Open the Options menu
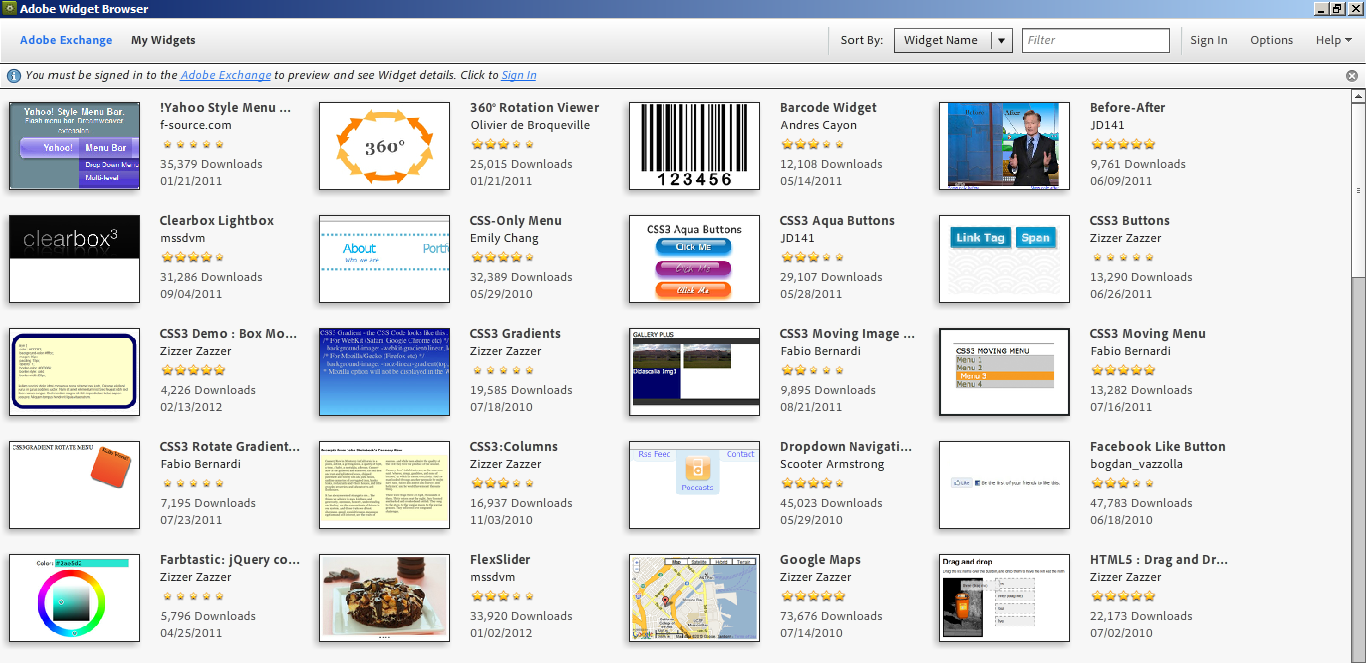Image resolution: width=1366 pixels, height=663 pixels. pos(1271,40)
